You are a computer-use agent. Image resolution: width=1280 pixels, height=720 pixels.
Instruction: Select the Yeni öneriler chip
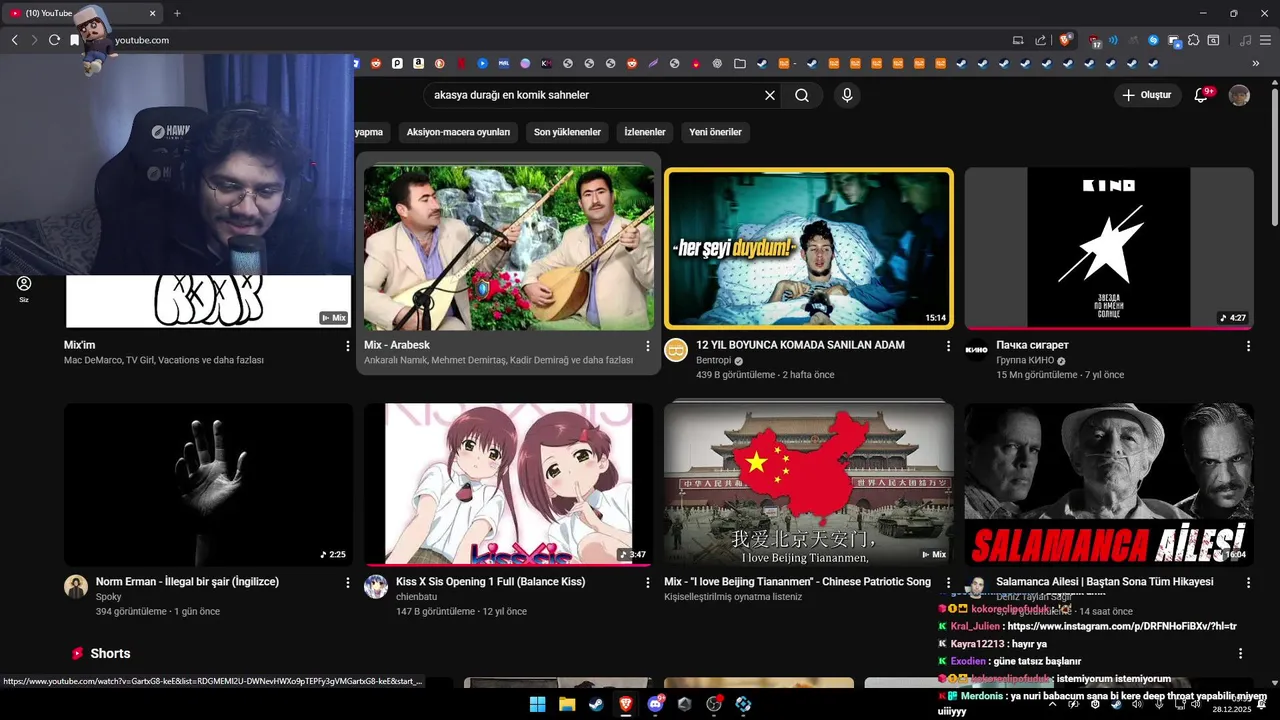pyautogui.click(x=716, y=132)
